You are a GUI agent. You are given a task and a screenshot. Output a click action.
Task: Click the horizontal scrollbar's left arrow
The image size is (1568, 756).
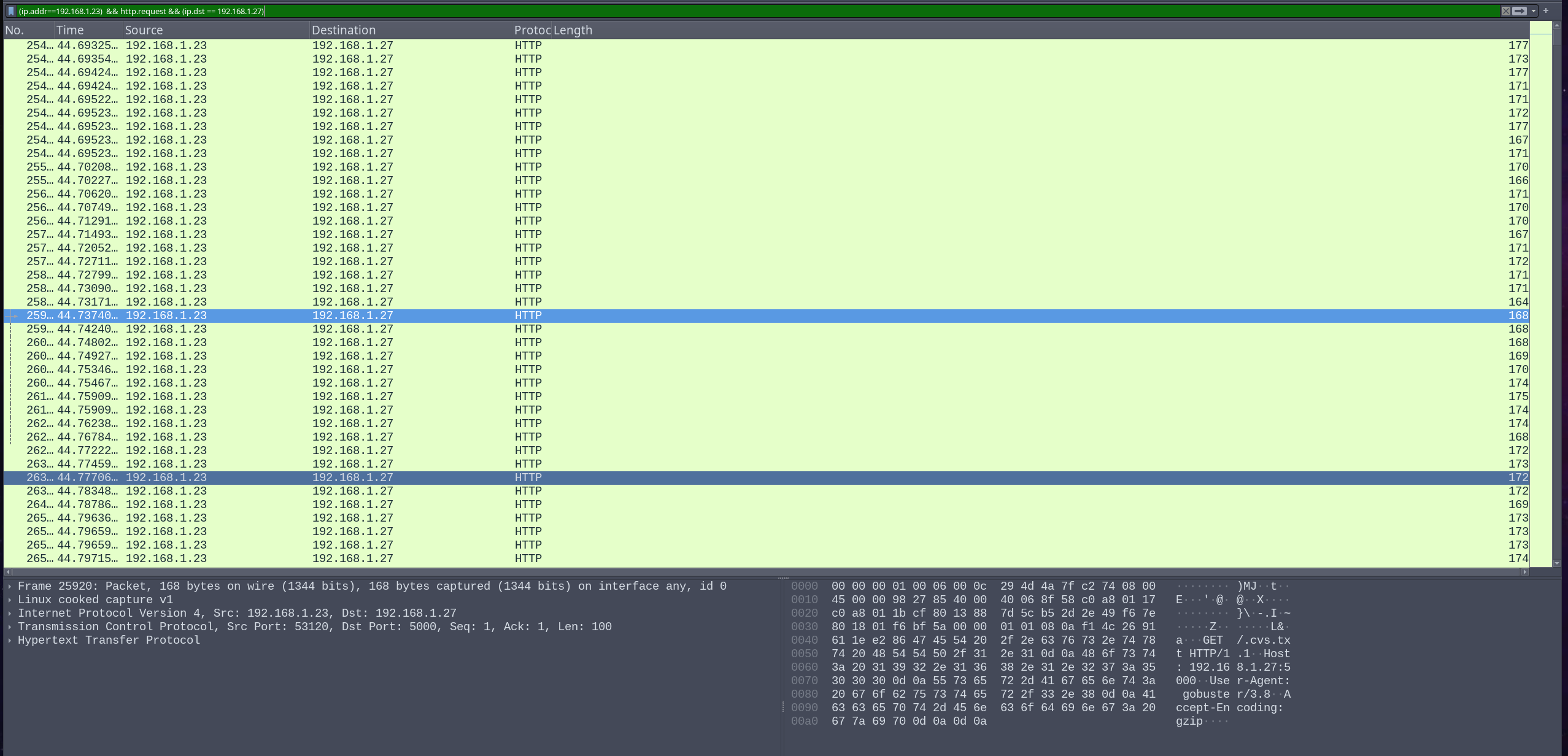7,572
